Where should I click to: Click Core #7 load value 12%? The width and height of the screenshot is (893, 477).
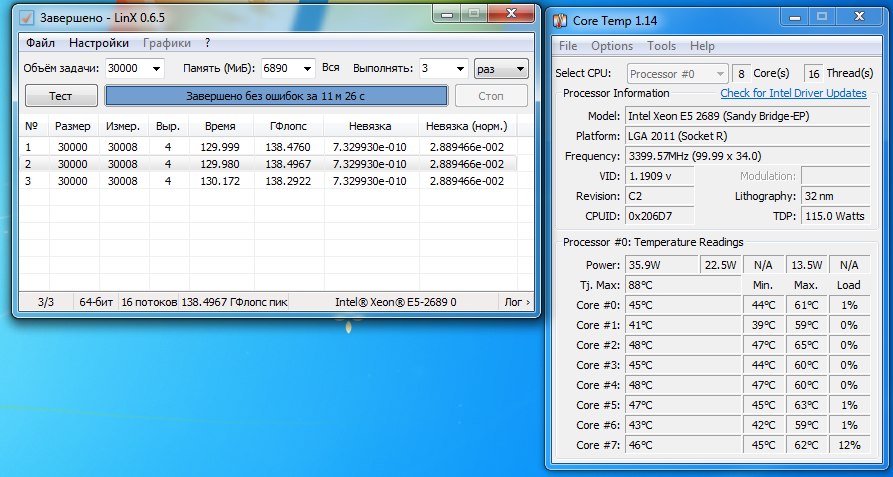849,445
